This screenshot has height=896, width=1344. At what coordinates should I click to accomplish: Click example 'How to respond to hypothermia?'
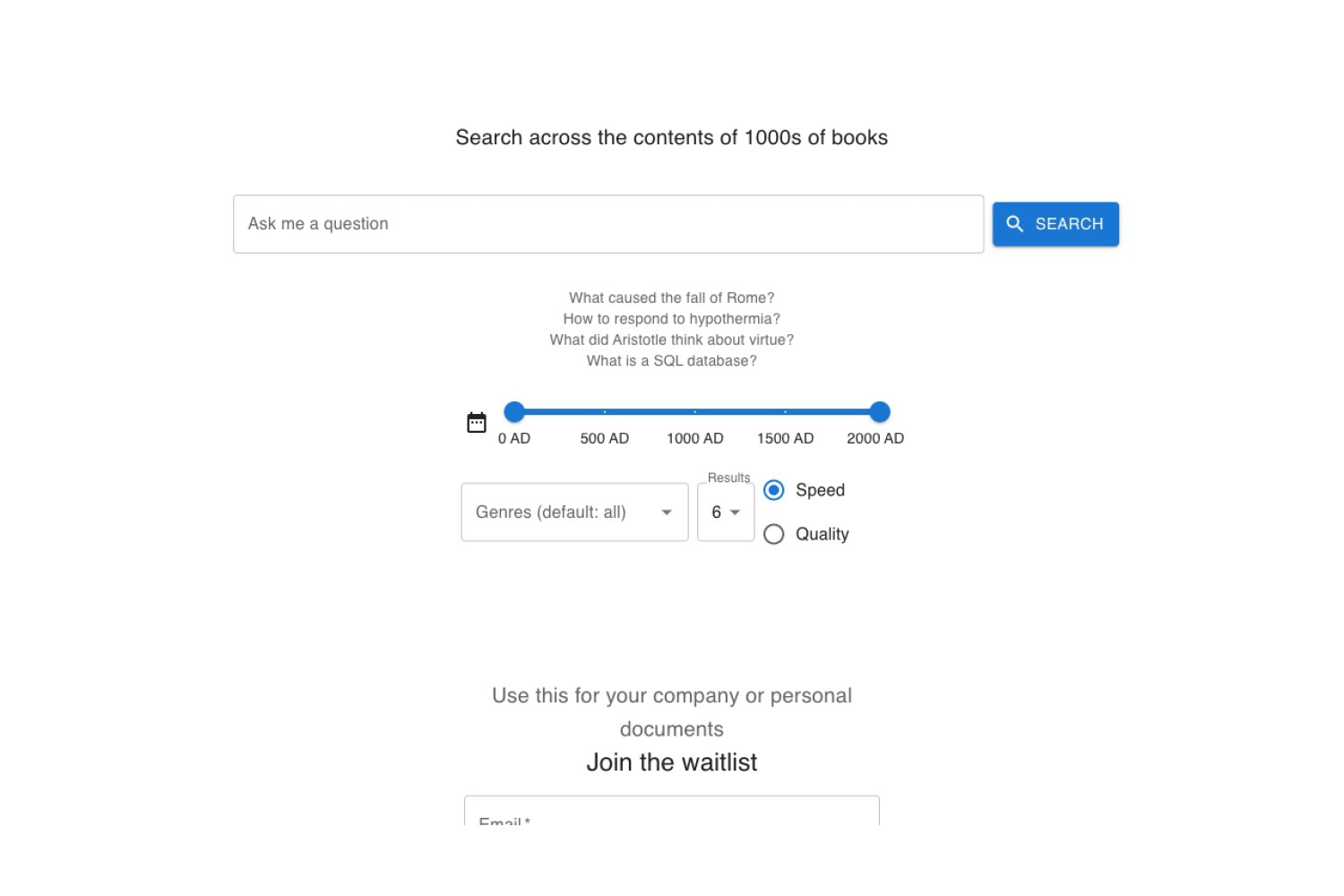(x=672, y=319)
